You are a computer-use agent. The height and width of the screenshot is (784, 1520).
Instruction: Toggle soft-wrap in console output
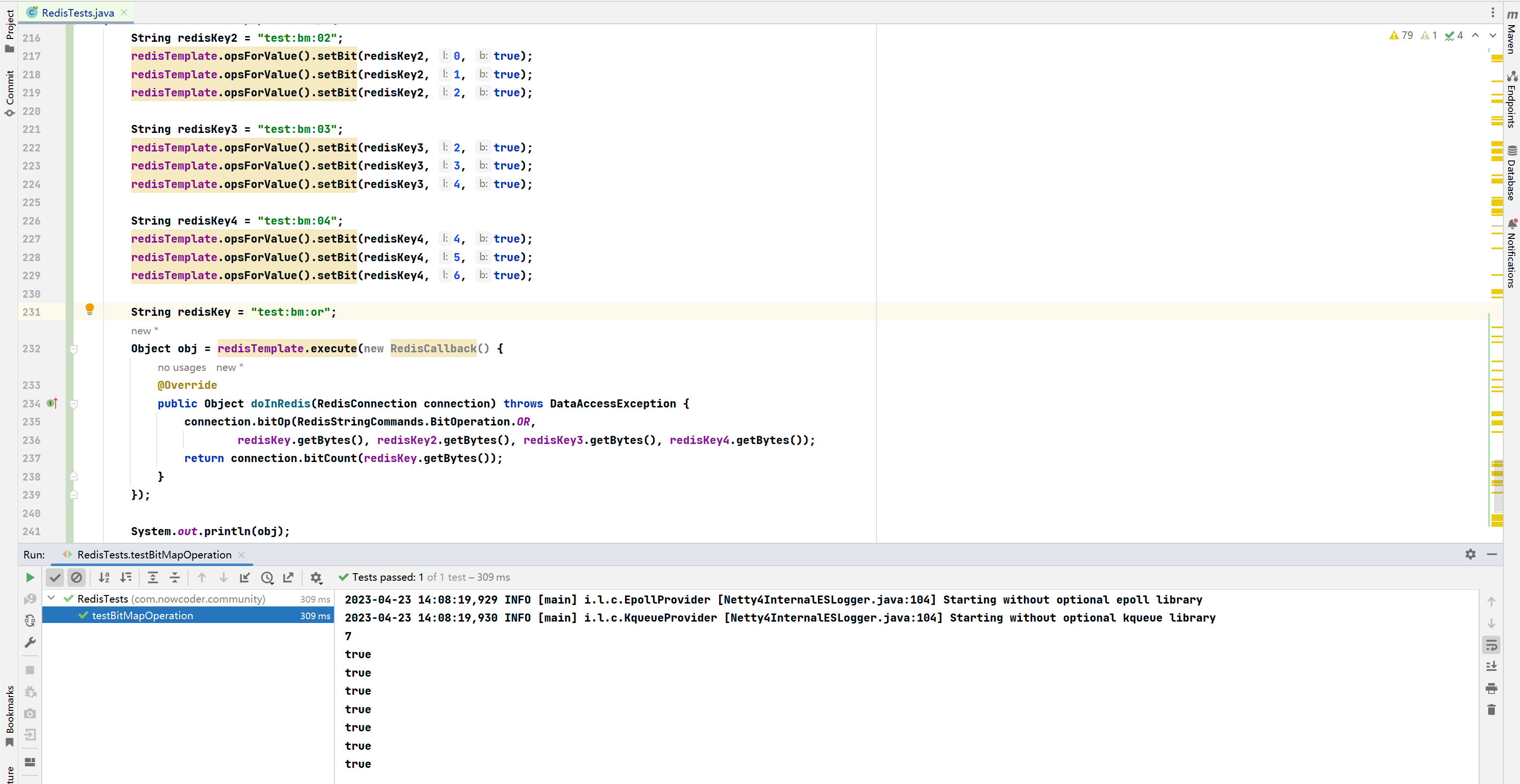[1491, 645]
